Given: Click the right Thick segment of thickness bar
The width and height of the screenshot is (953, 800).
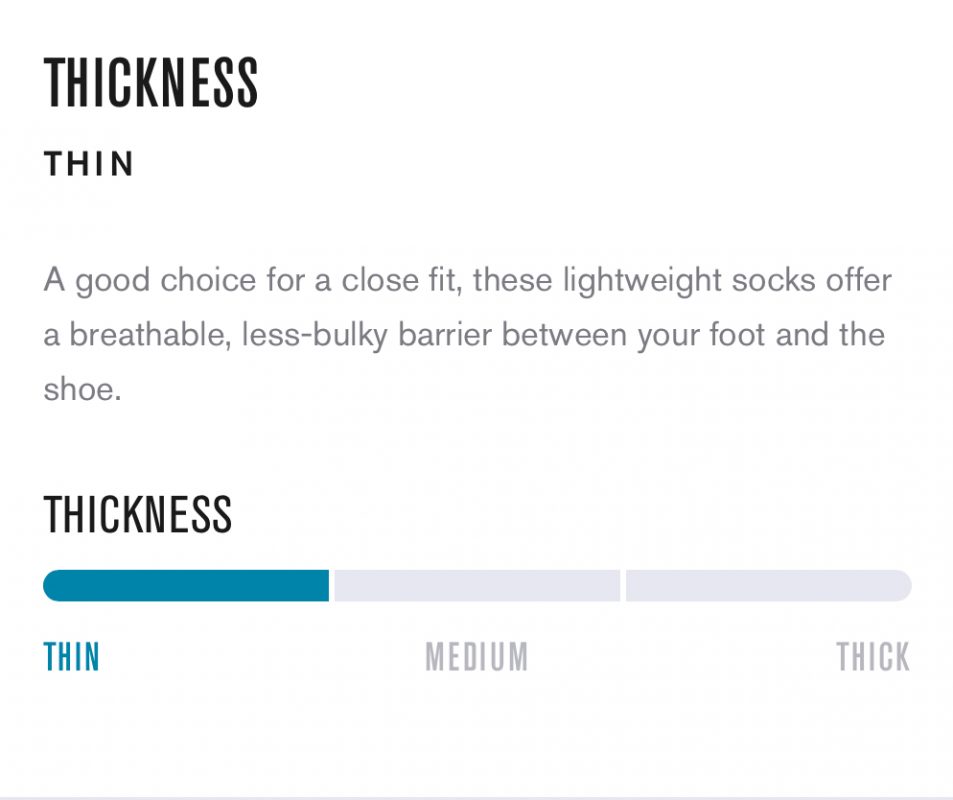Looking at the screenshot, I should pos(768,586).
